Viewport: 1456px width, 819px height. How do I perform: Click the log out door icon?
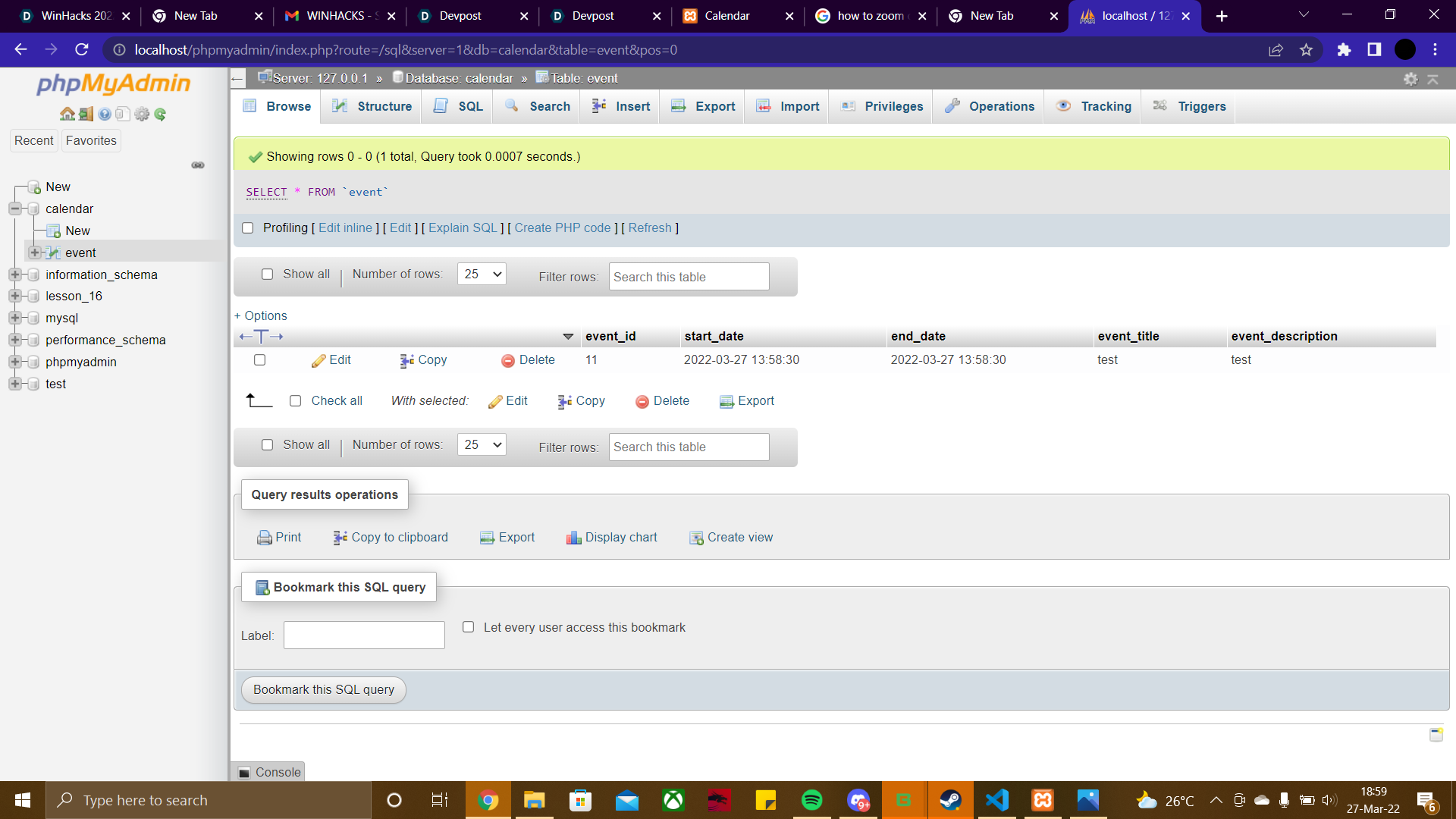86,115
